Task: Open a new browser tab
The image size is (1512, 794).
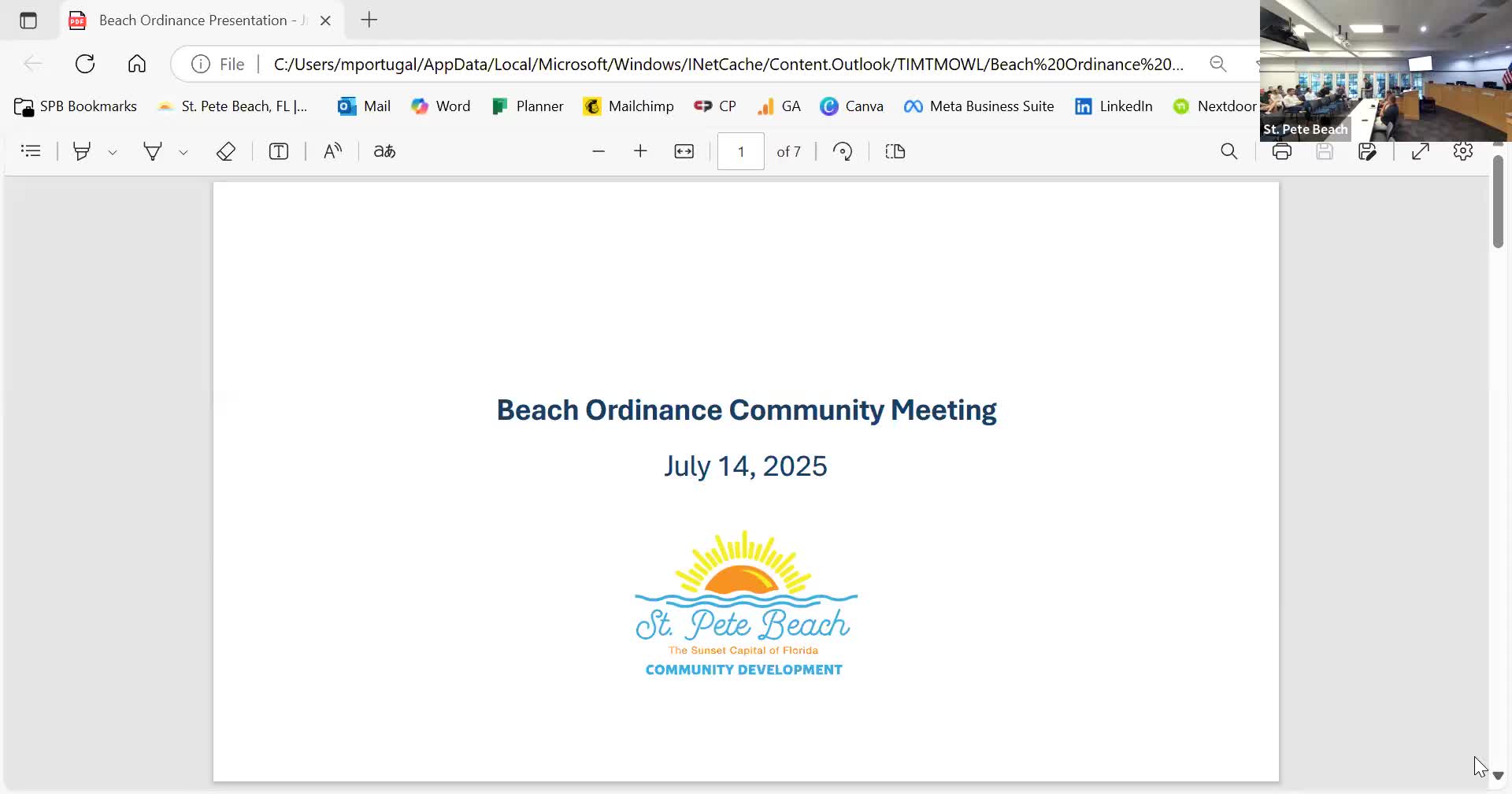Action: click(369, 20)
